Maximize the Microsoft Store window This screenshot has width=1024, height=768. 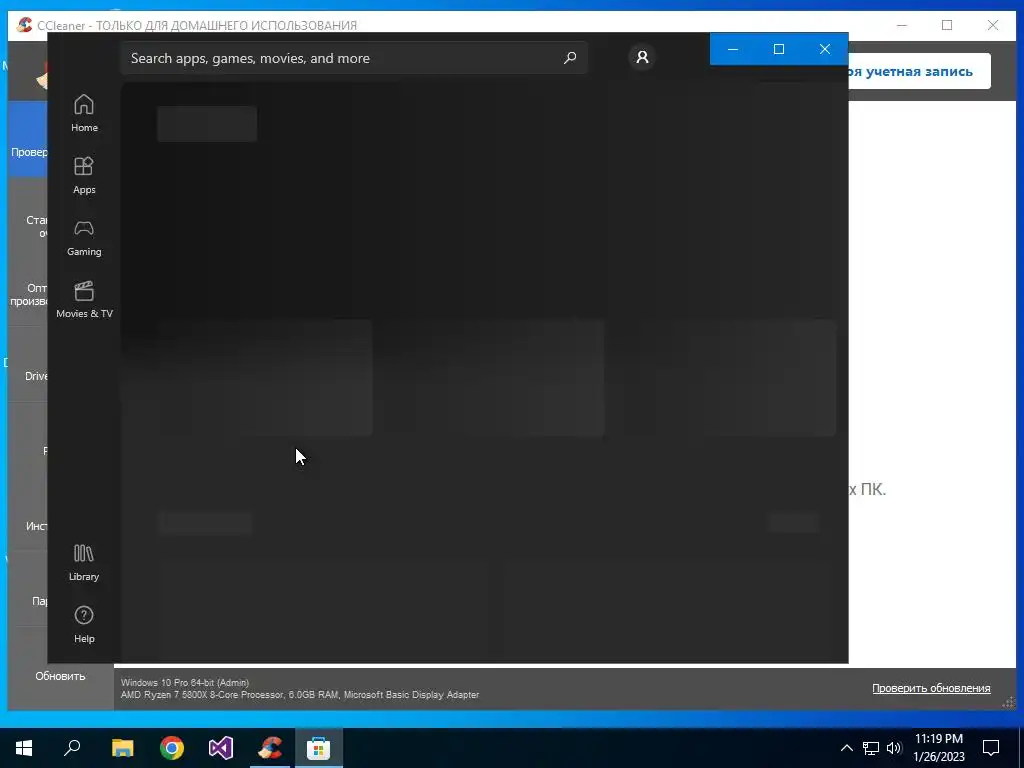[778, 49]
